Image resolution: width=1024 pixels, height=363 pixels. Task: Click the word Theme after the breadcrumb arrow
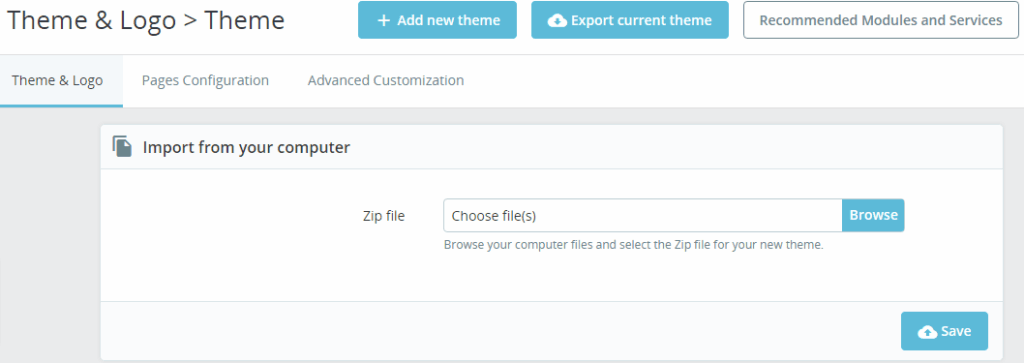pos(245,21)
